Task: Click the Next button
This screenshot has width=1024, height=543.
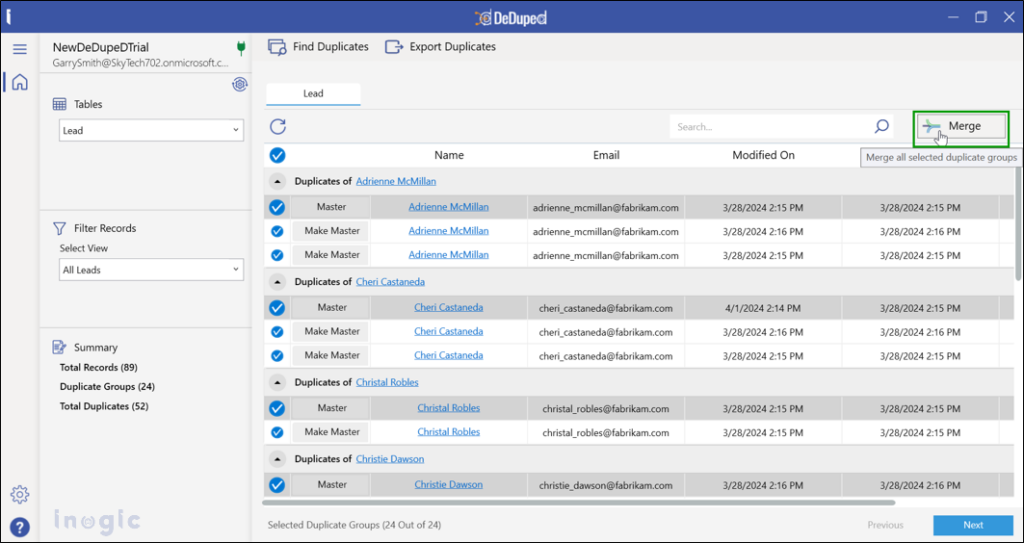Action: pyautogui.click(x=972, y=525)
